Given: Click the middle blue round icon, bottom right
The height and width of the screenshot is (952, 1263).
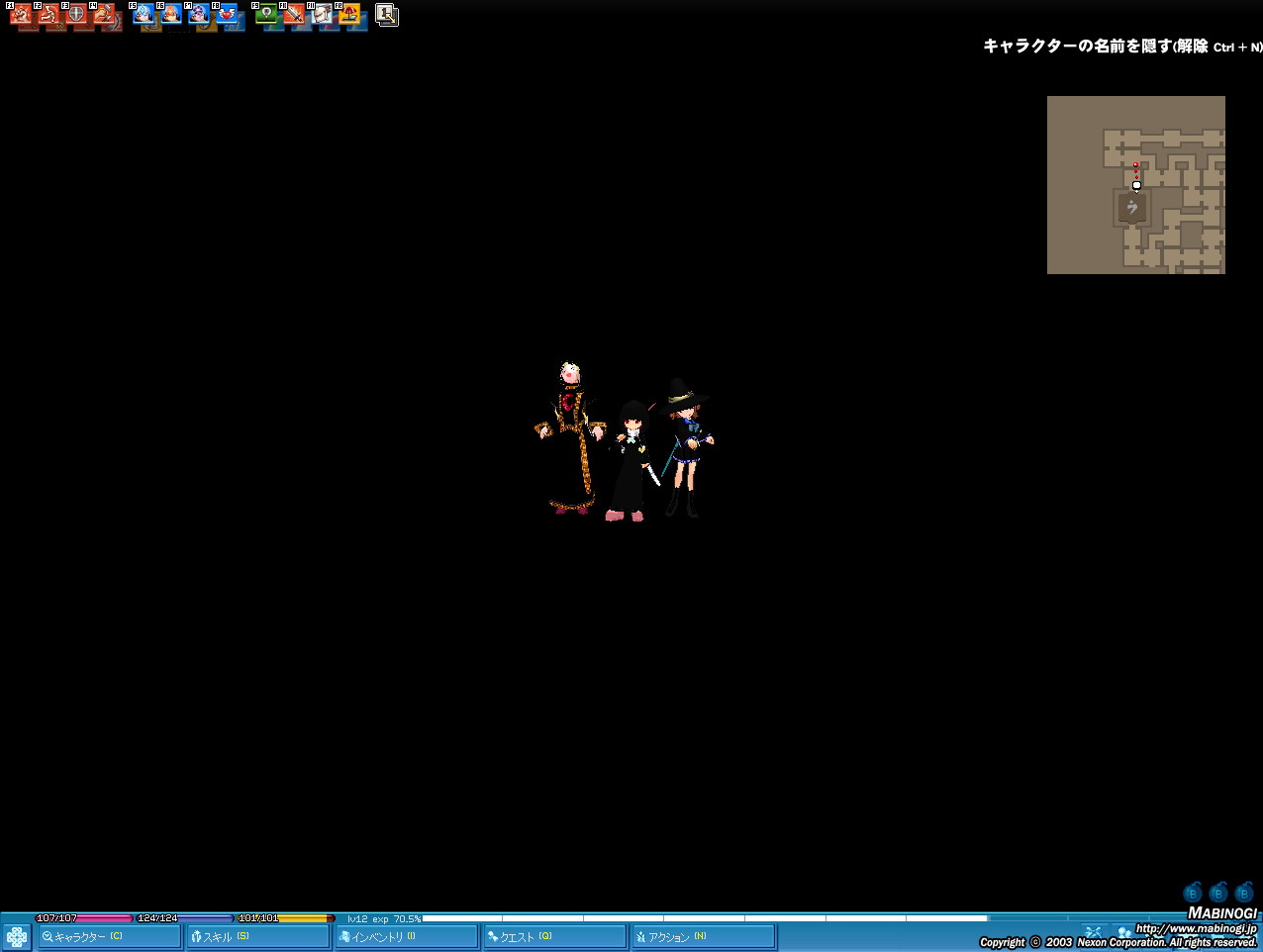Looking at the screenshot, I should tap(1218, 893).
